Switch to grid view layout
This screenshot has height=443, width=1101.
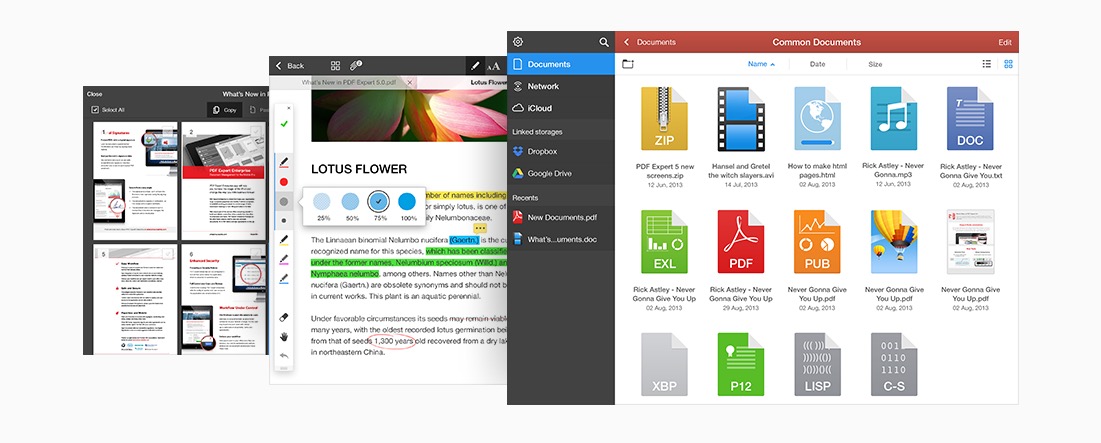tap(1008, 64)
